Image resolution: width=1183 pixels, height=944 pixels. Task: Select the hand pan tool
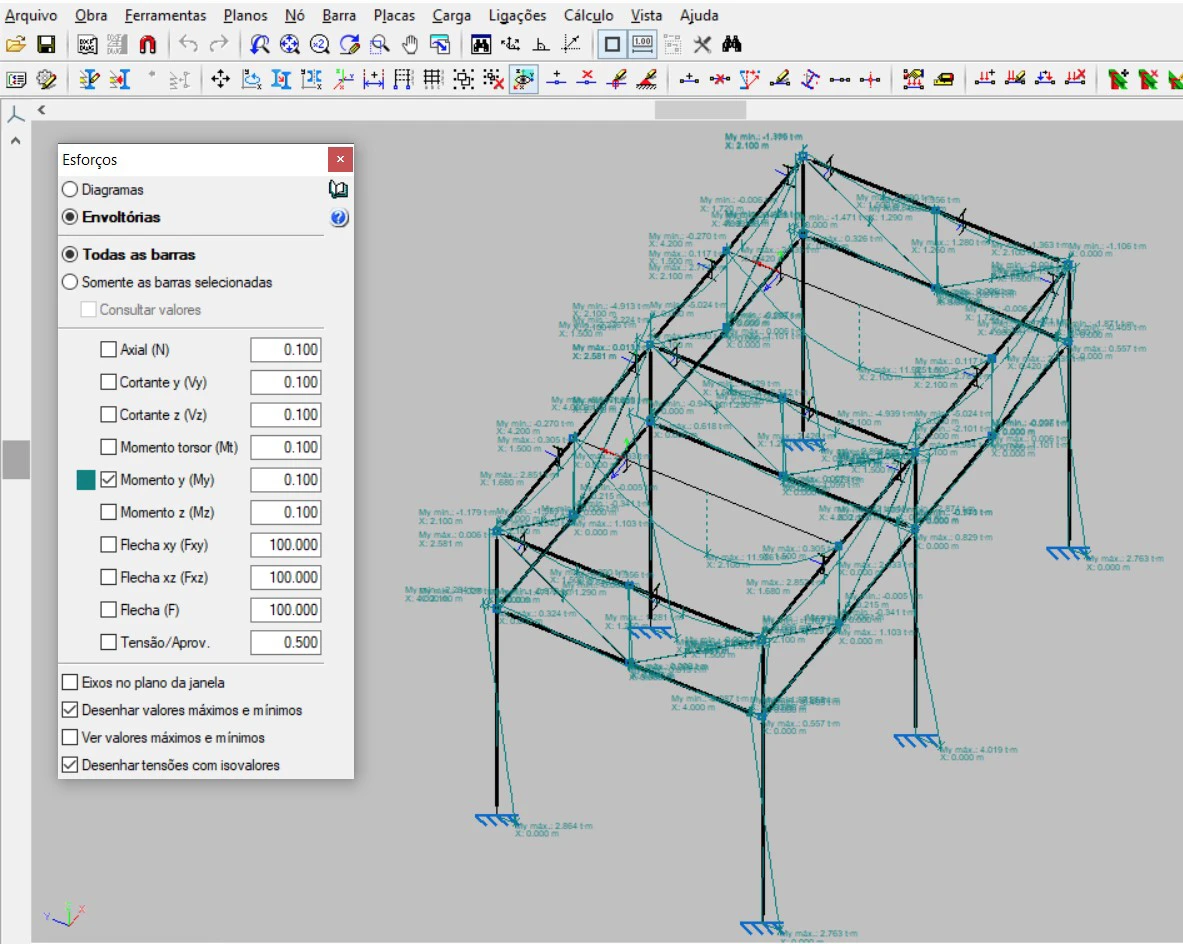pyautogui.click(x=410, y=44)
